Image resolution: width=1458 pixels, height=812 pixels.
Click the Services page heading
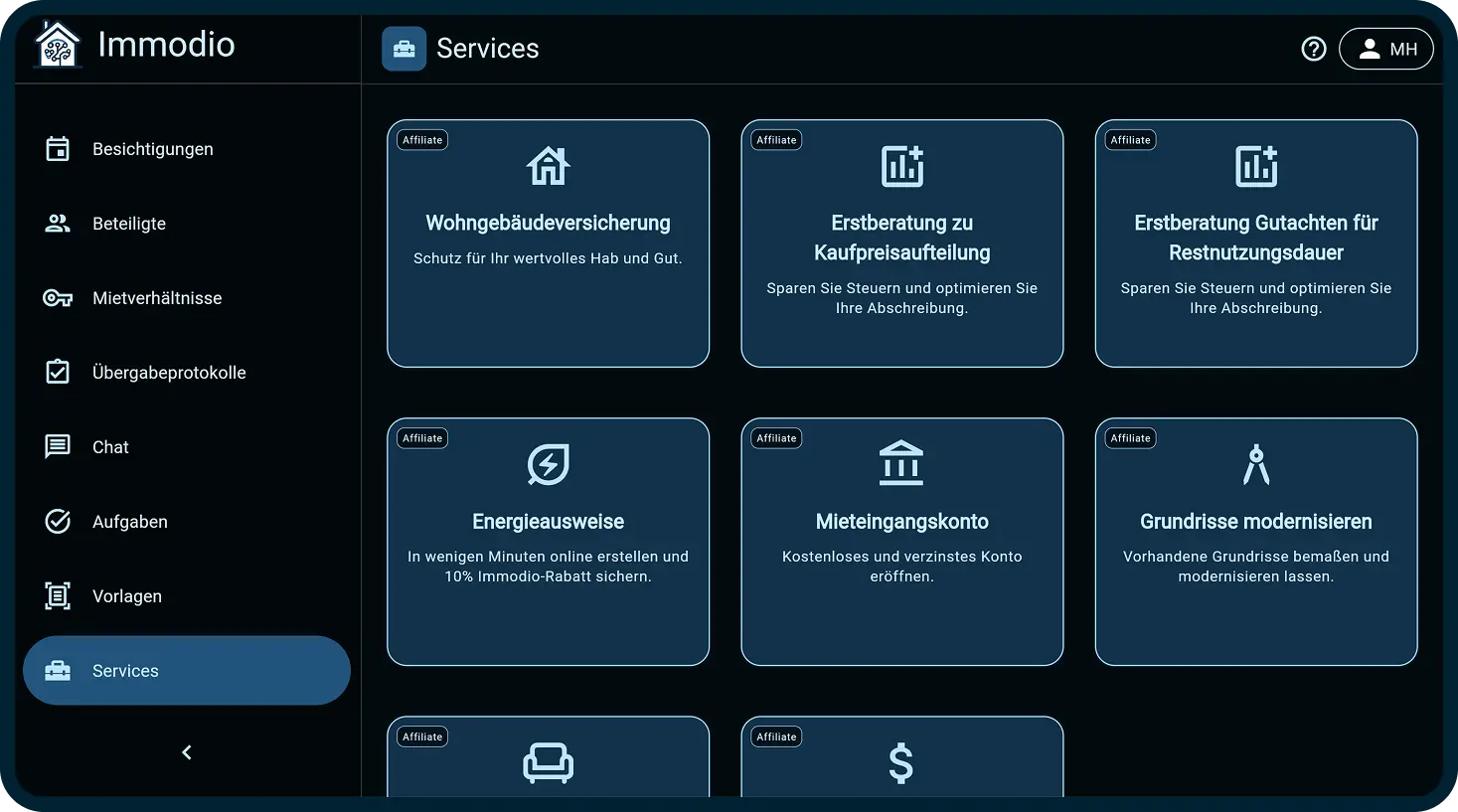(488, 49)
